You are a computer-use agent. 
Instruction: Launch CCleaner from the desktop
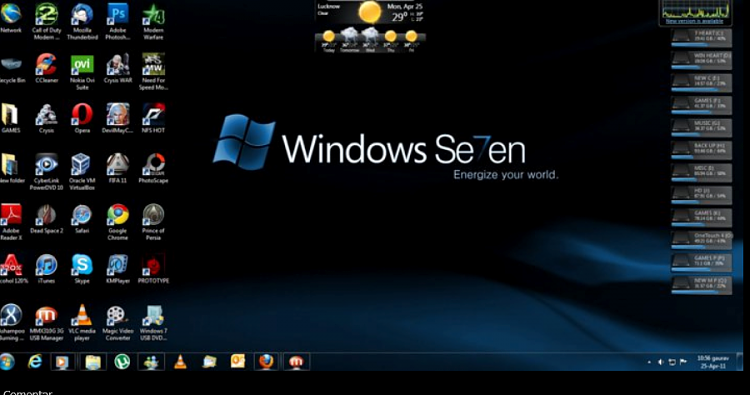pyautogui.click(x=46, y=69)
